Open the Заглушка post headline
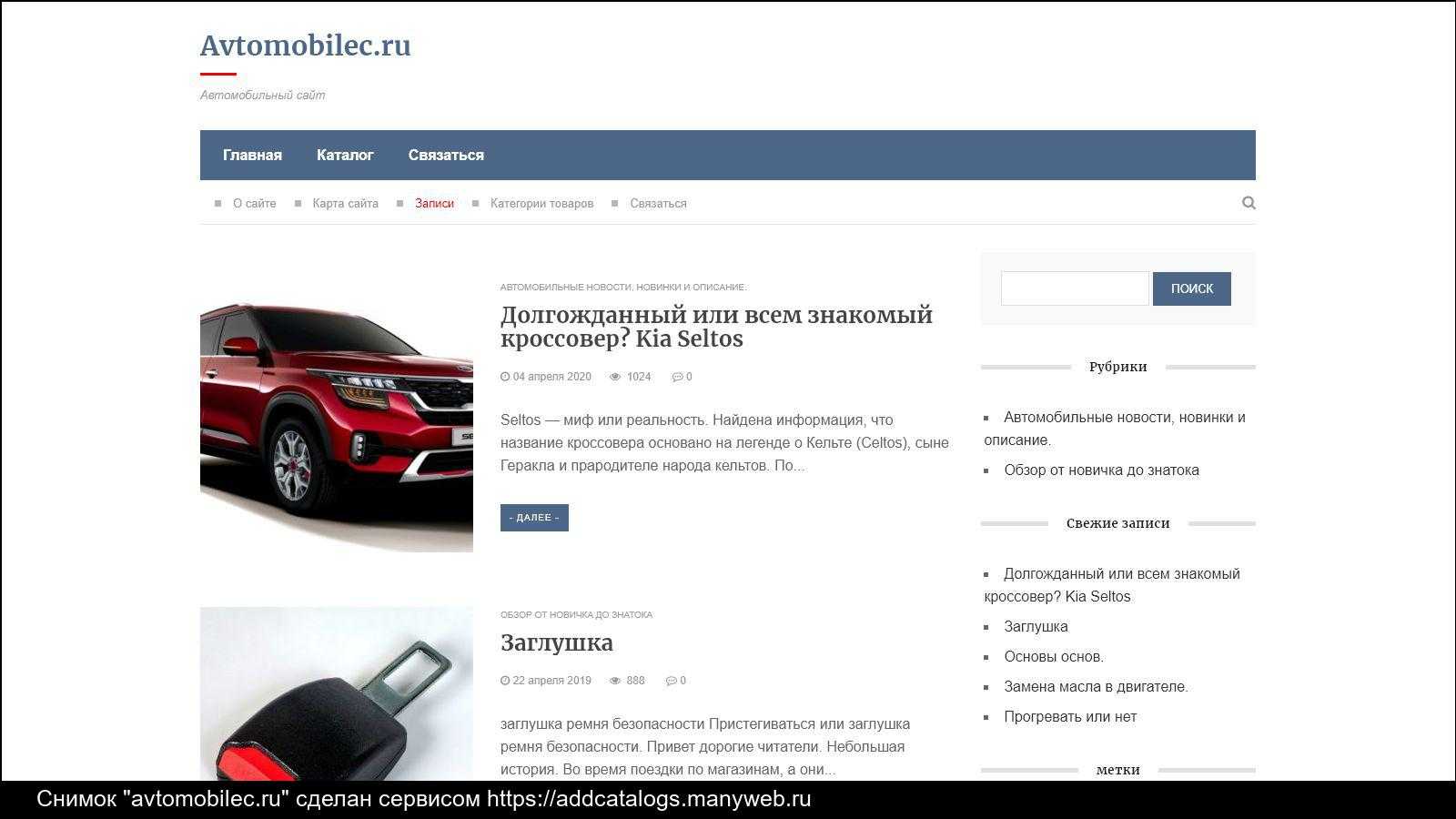 557,642
